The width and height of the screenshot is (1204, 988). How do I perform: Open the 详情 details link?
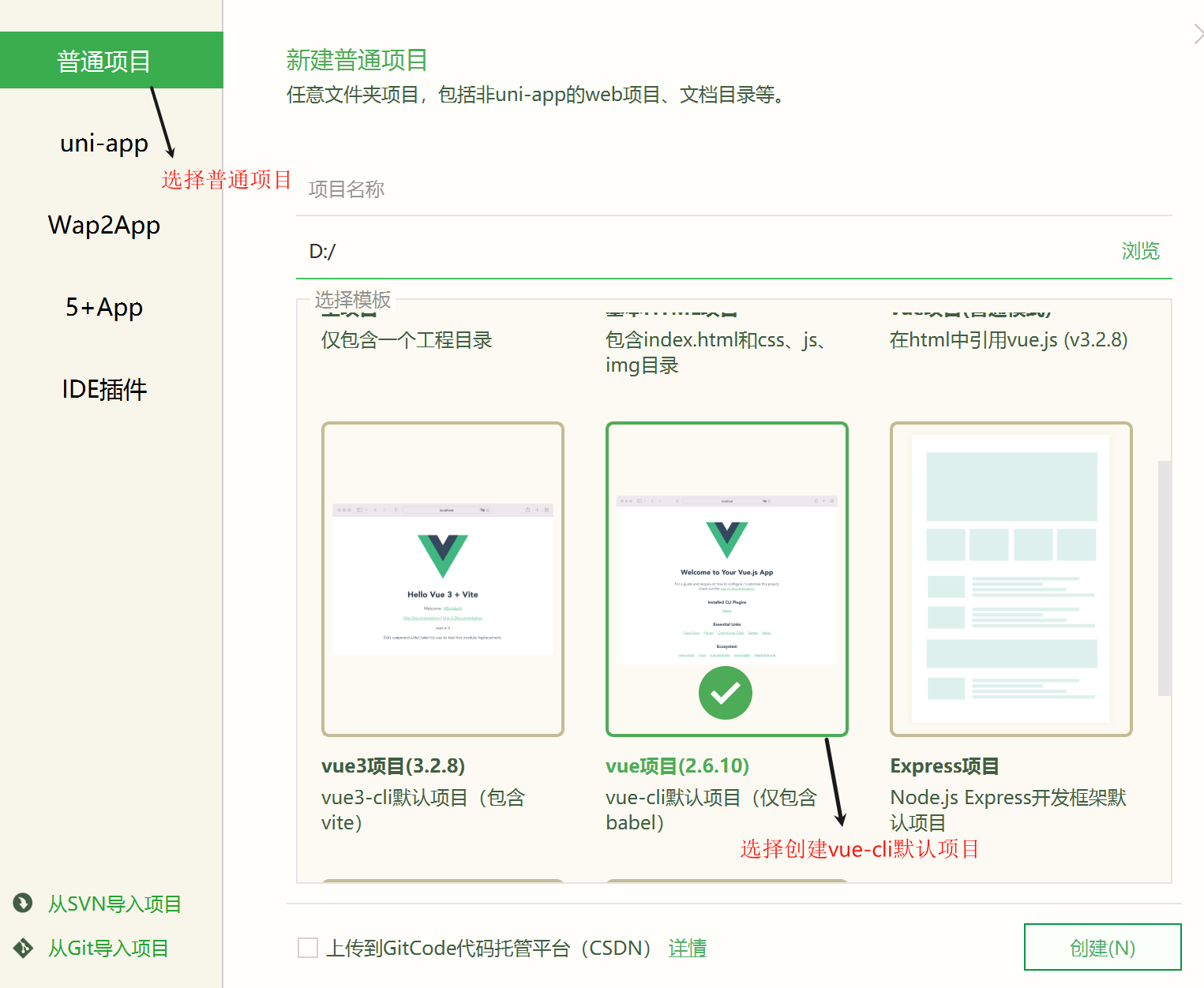(x=688, y=948)
